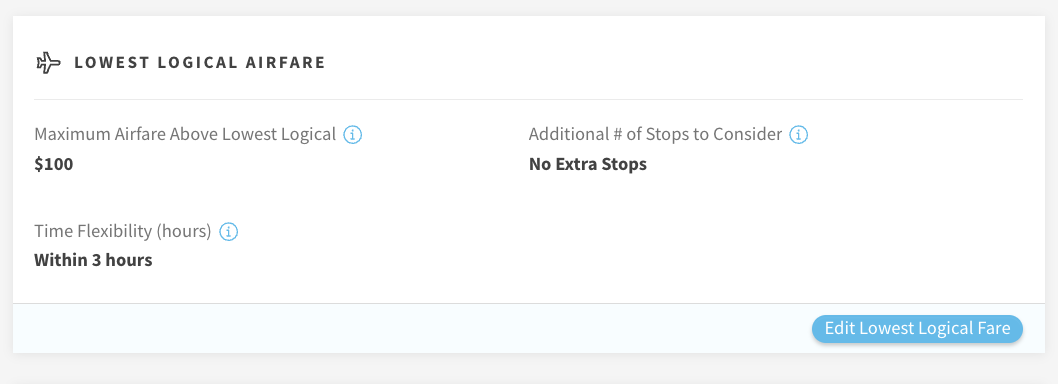Reveal help for the maximum airfare threshold
The width and height of the screenshot is (1058, 384).
click(x=352, y=135)
